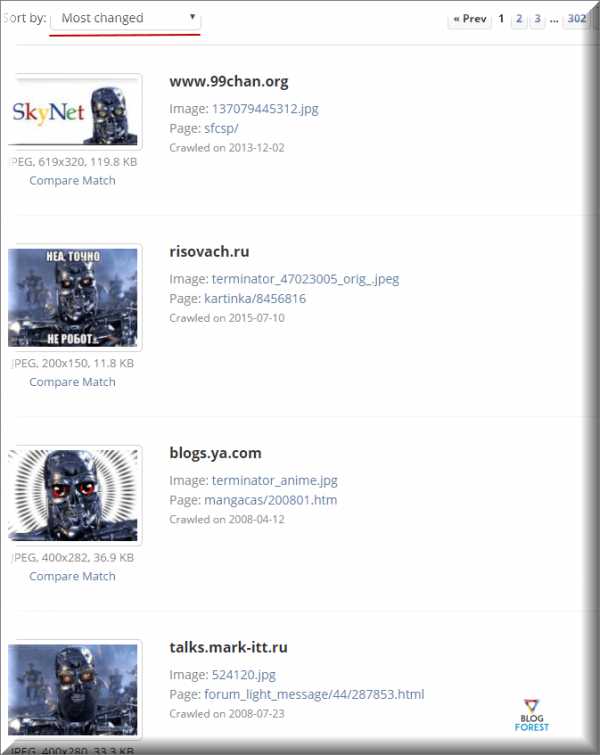Open the Sort by Most changed dropdown
Screen dimensions: 600x755
(125, 18)
